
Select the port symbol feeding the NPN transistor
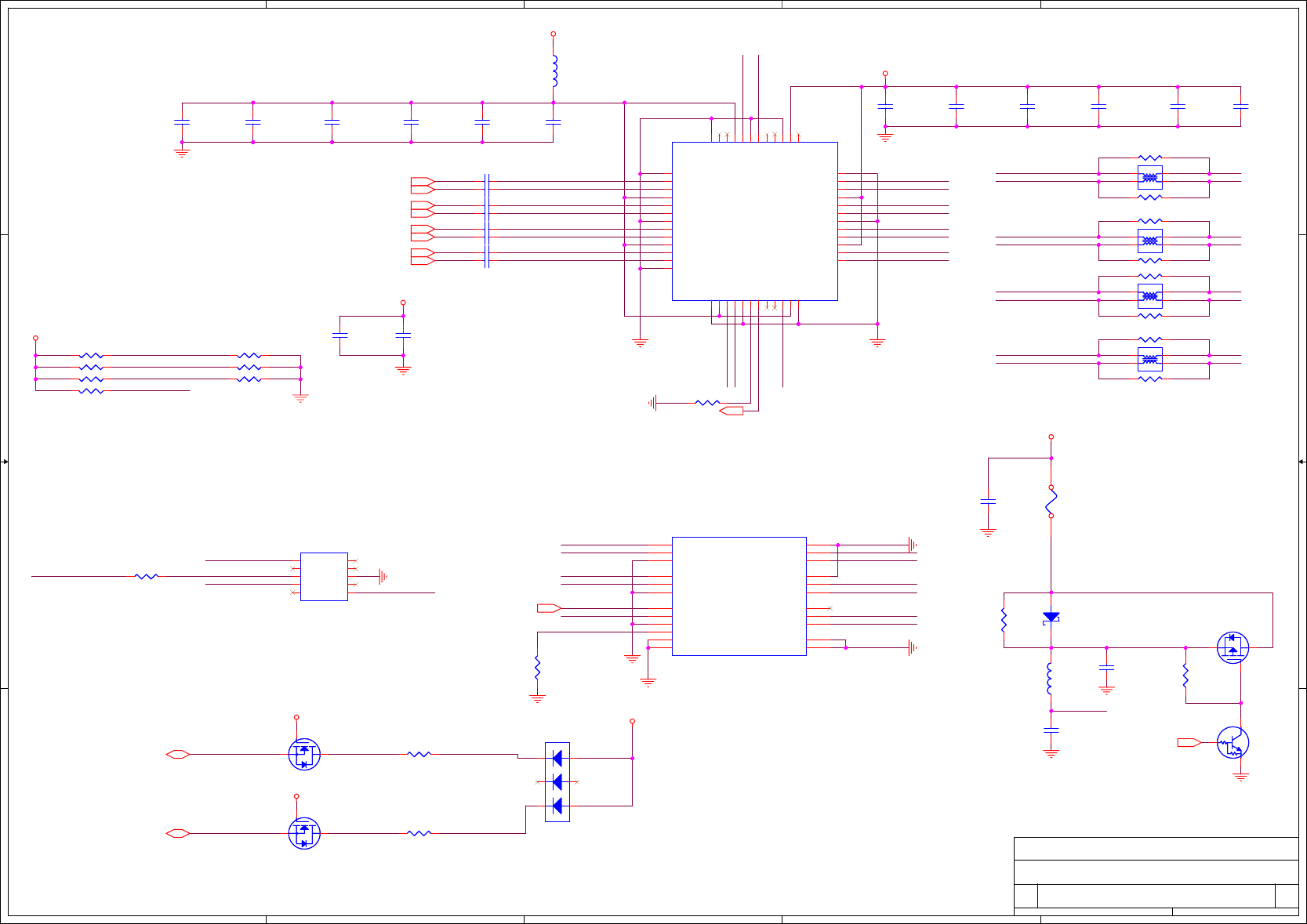point(1189,743)
